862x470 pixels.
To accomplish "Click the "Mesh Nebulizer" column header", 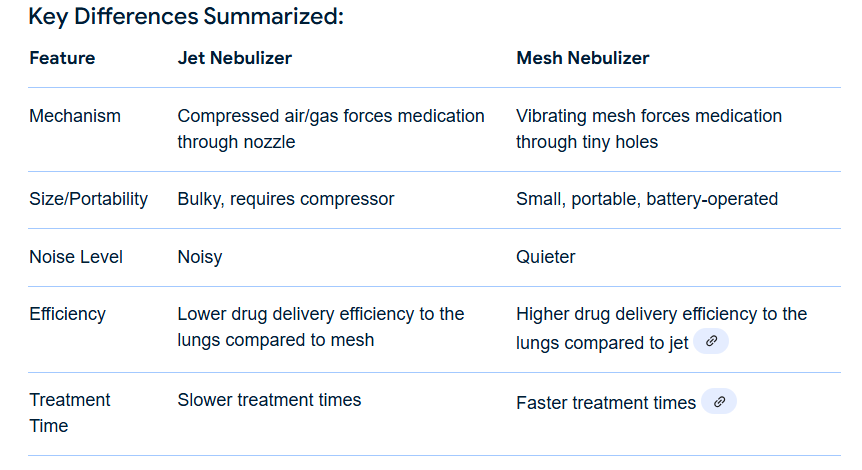I will click(x=582, y=58).
